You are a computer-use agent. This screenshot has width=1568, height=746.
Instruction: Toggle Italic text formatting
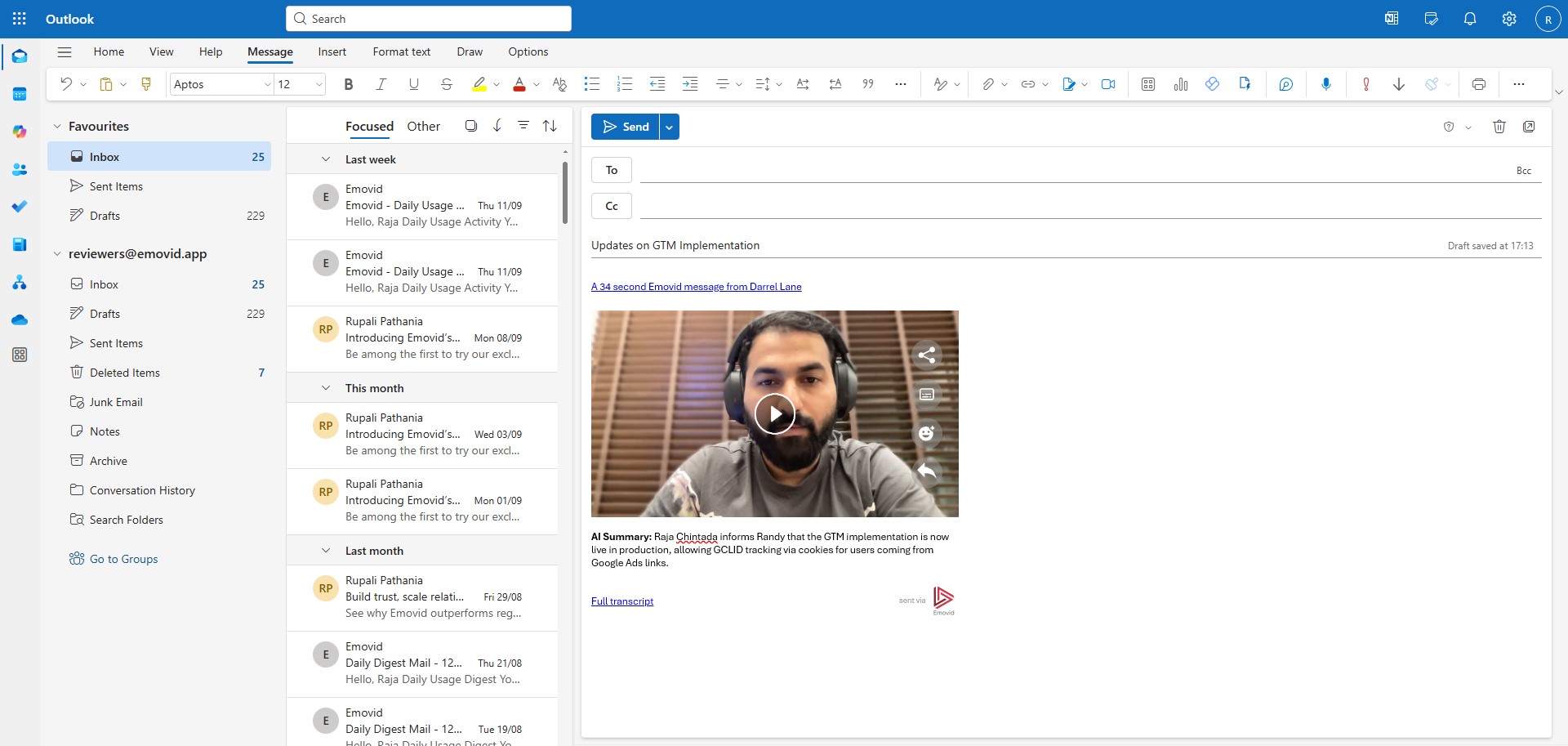pyautogui.click(x=381, y=84)
